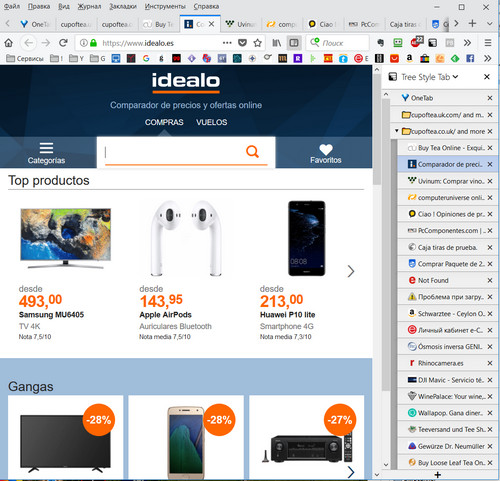Image resolution: width=500 pixels, height=481 pixels.
Task: Open the Library toolbar icon
Action: [x=276, y=43]
